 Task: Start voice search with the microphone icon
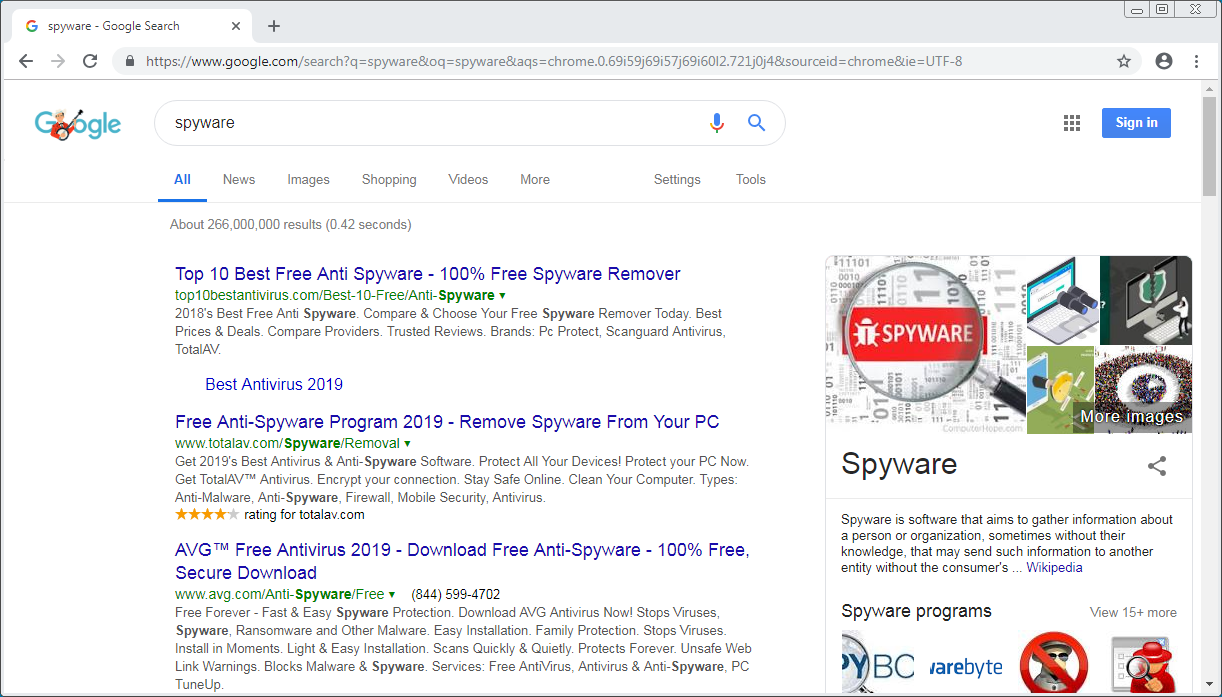(716, 123)
